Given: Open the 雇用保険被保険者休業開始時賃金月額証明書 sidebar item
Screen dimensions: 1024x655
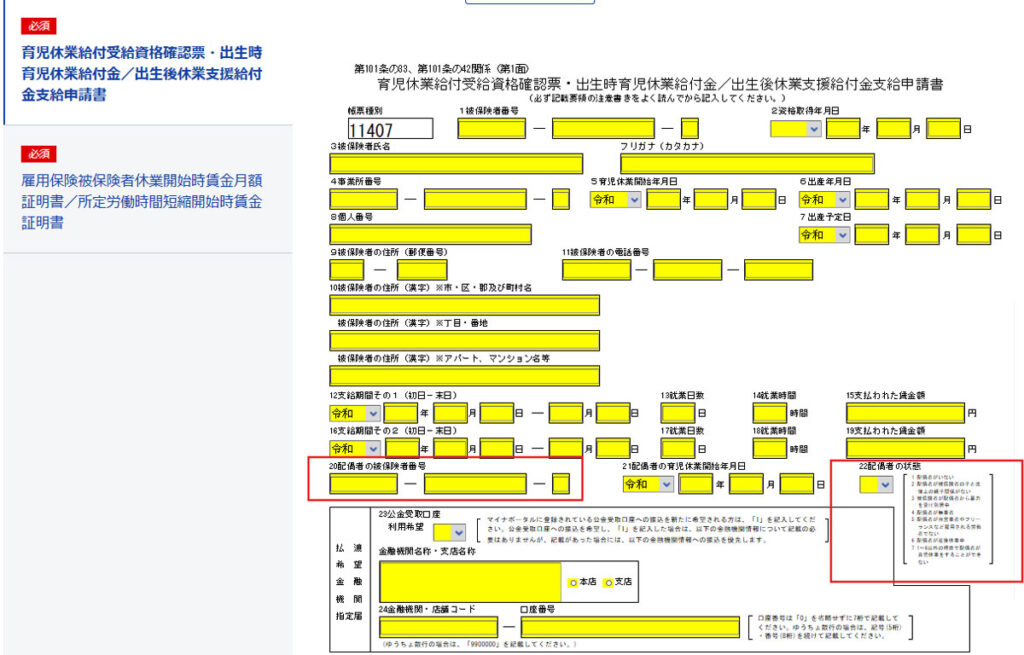Looking at the screenshot, I should (x=142, y=201).
